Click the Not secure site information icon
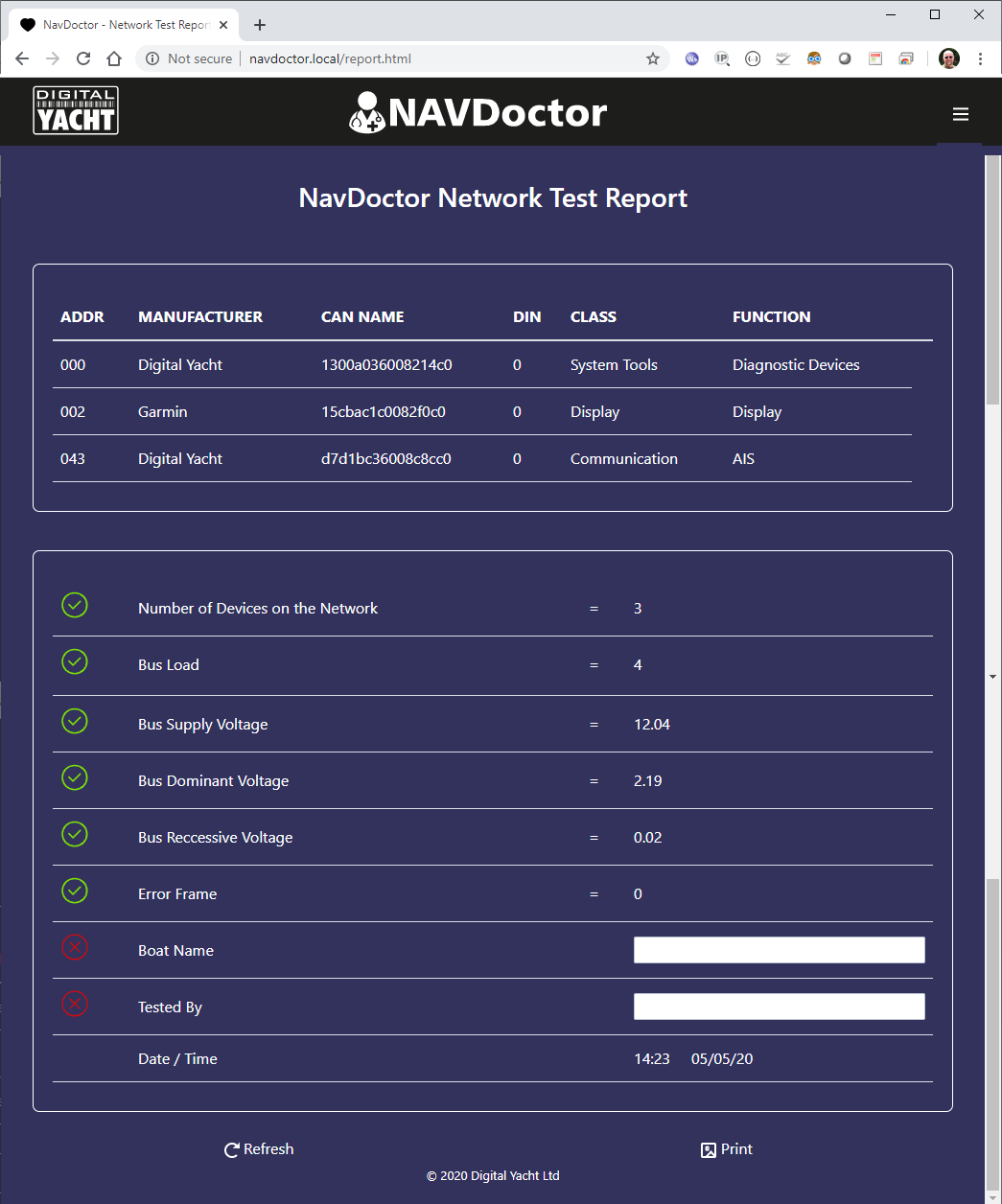Viewport: 1002px width, 1204px height. click(152, 58)
